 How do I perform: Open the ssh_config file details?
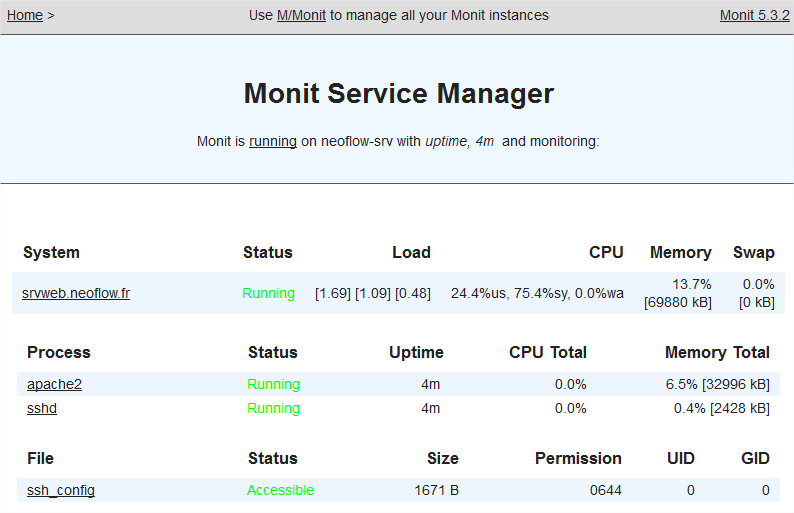pos(60,490)
